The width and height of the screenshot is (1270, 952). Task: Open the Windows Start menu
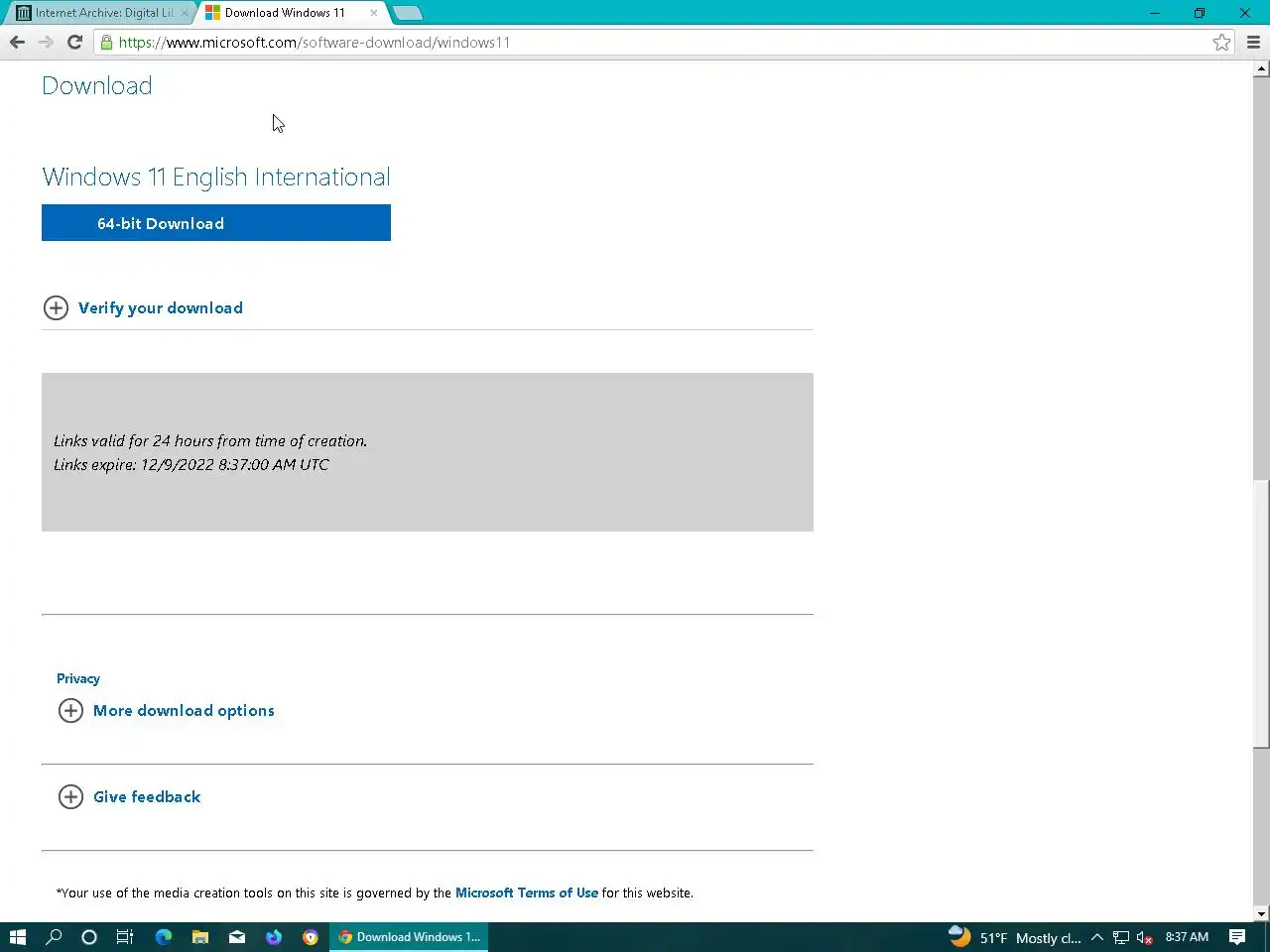point(17,937)
